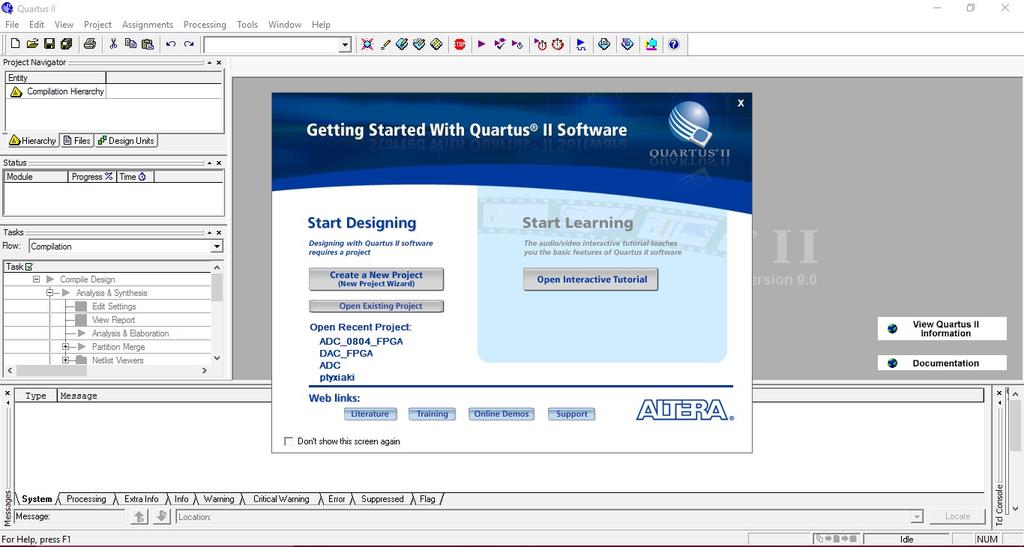Click the red Stop Processing icon

(460, 44)
